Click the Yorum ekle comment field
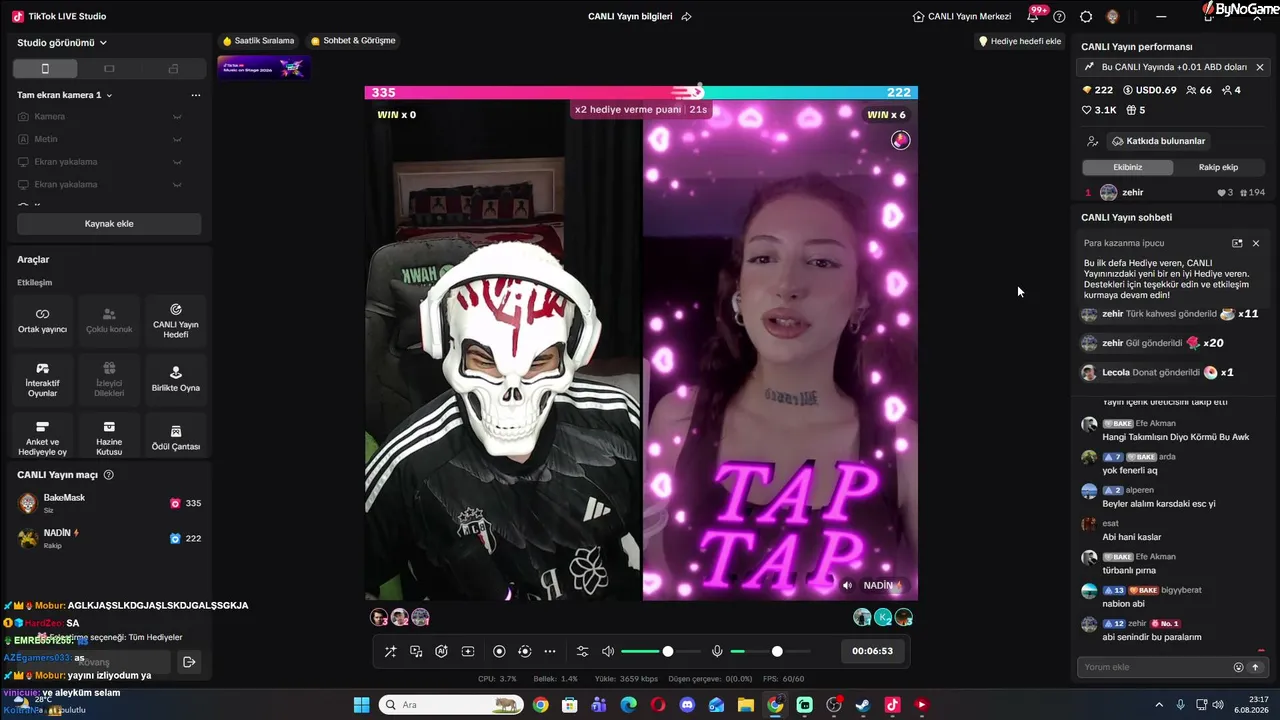This screenshot has width=1280, height=720. point(1156,667)
